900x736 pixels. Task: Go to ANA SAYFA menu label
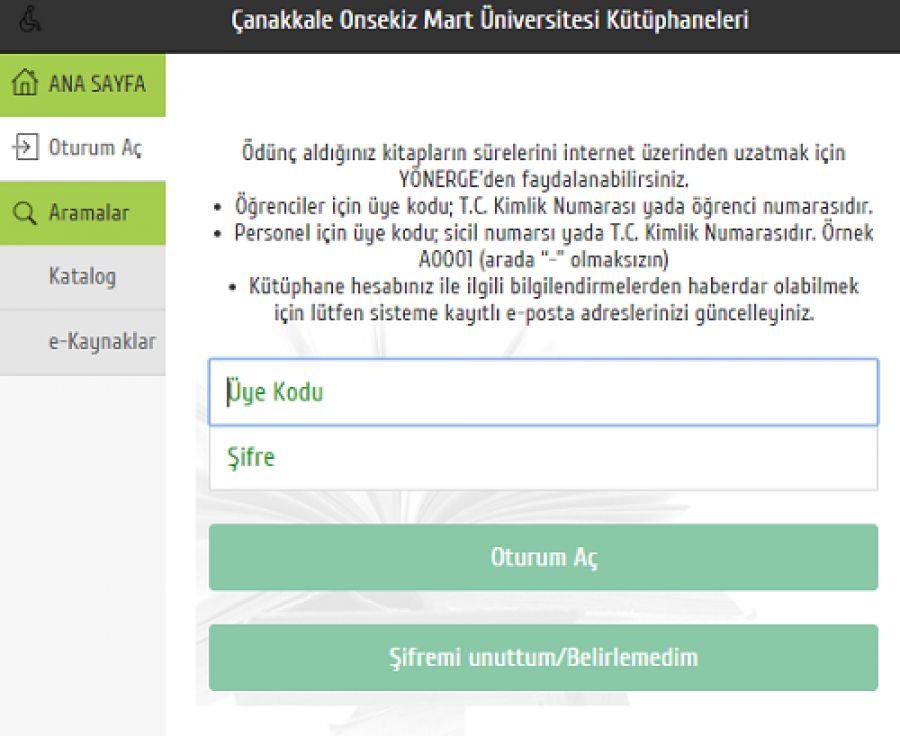(97, 84)
